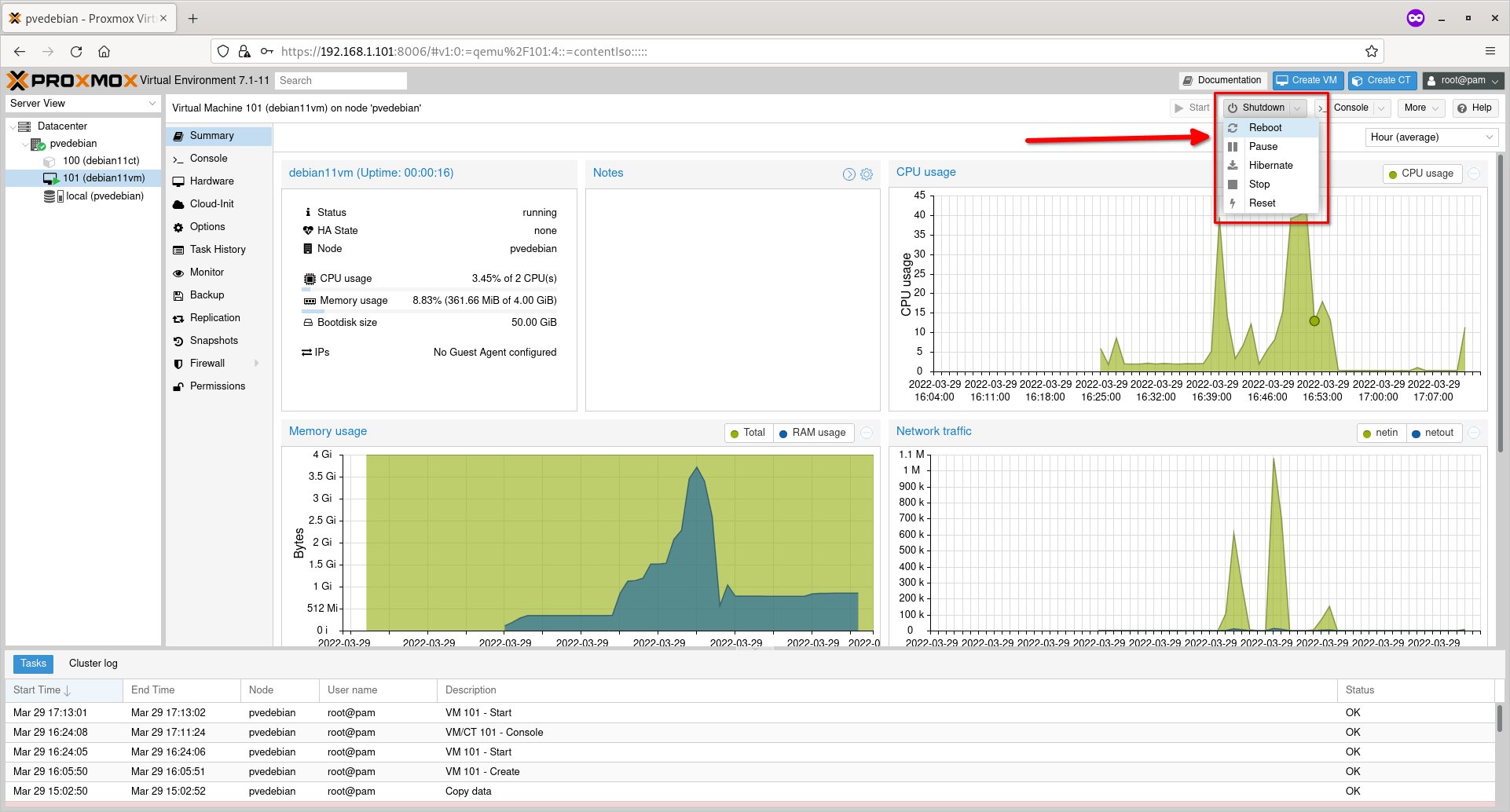Click the Start VM button
This screenshot has height=812, width=1510.
[x=1192, y=108]
